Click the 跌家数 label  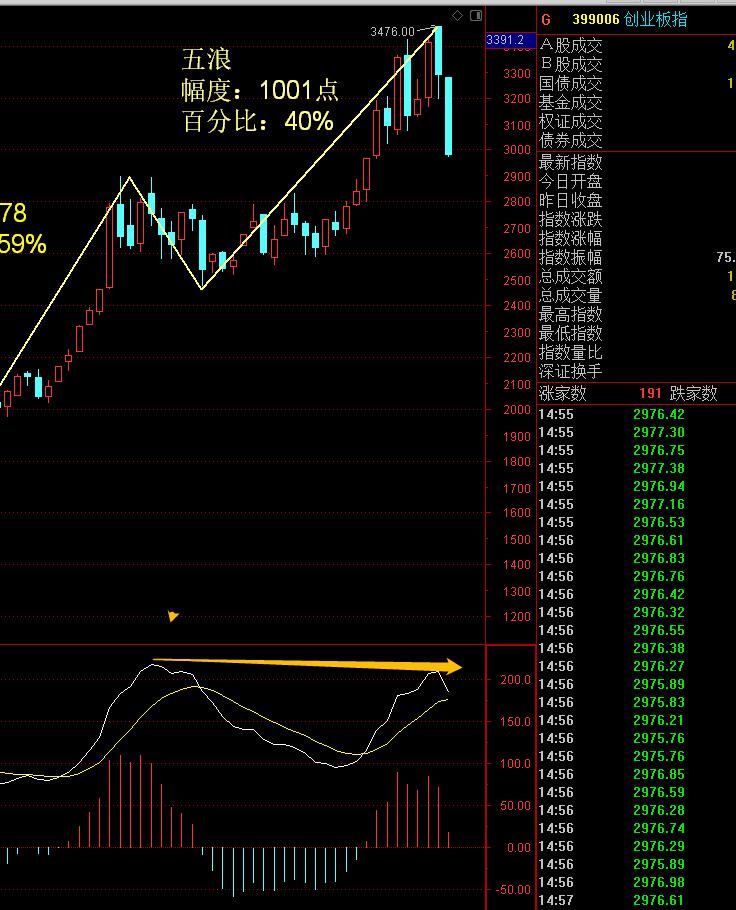point(694,393)
